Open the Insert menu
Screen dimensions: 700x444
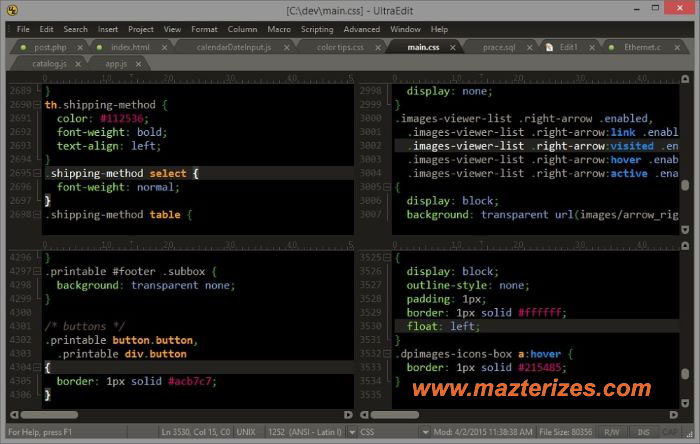click(108, 29)
